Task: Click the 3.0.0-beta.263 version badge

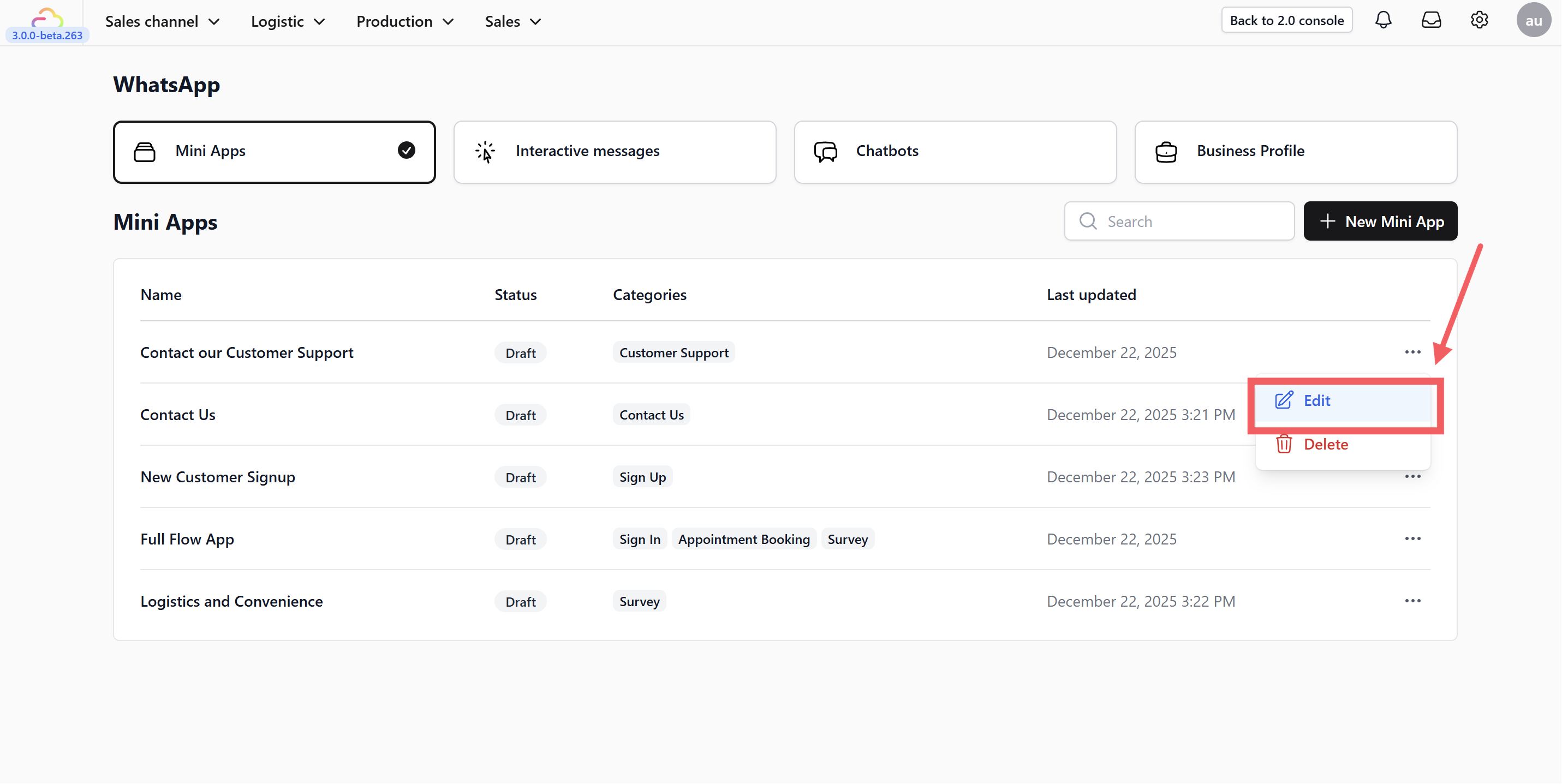Action: 47,35
